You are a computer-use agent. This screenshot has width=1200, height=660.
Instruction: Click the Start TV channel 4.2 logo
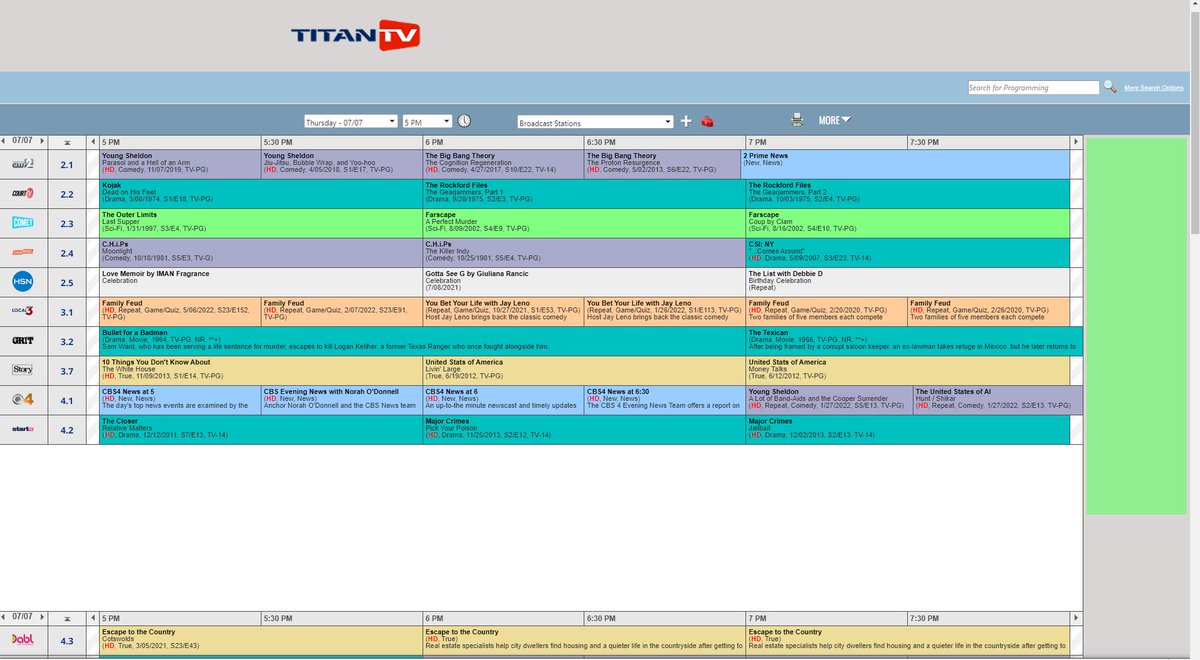(x=23, y=429)
